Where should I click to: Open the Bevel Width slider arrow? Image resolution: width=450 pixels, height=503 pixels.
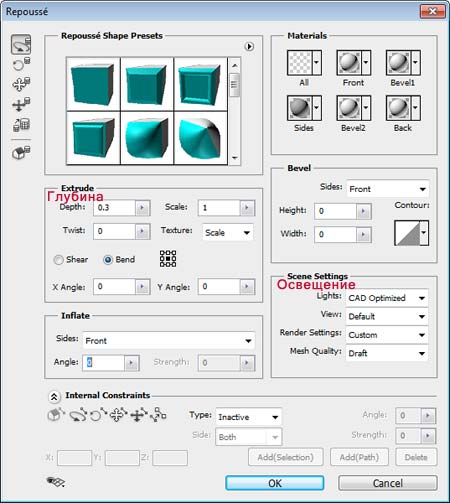click(x=364, y=235)
